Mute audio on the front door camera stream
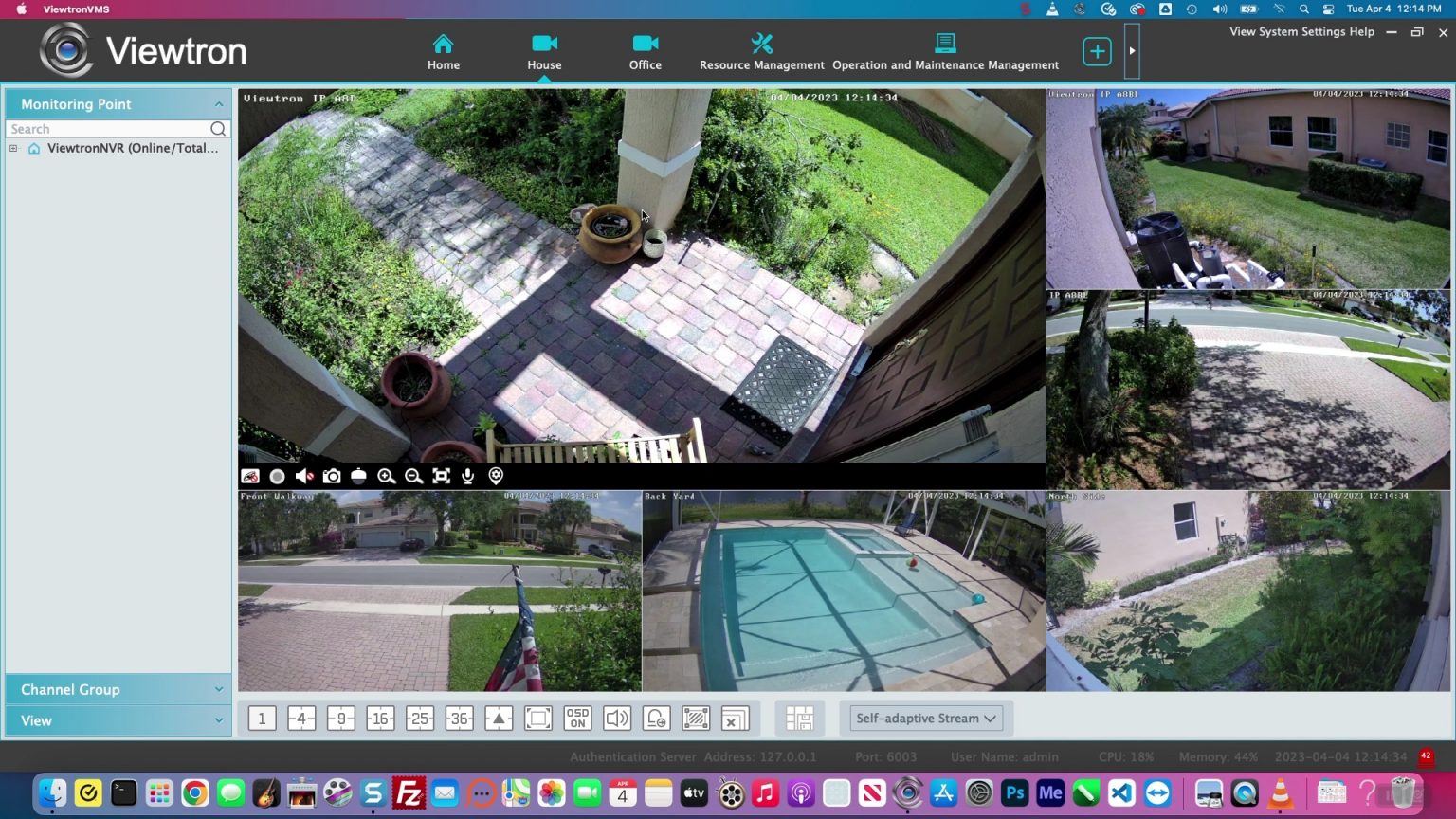The height and width of the screenshot is (819, 1456). 303,476
